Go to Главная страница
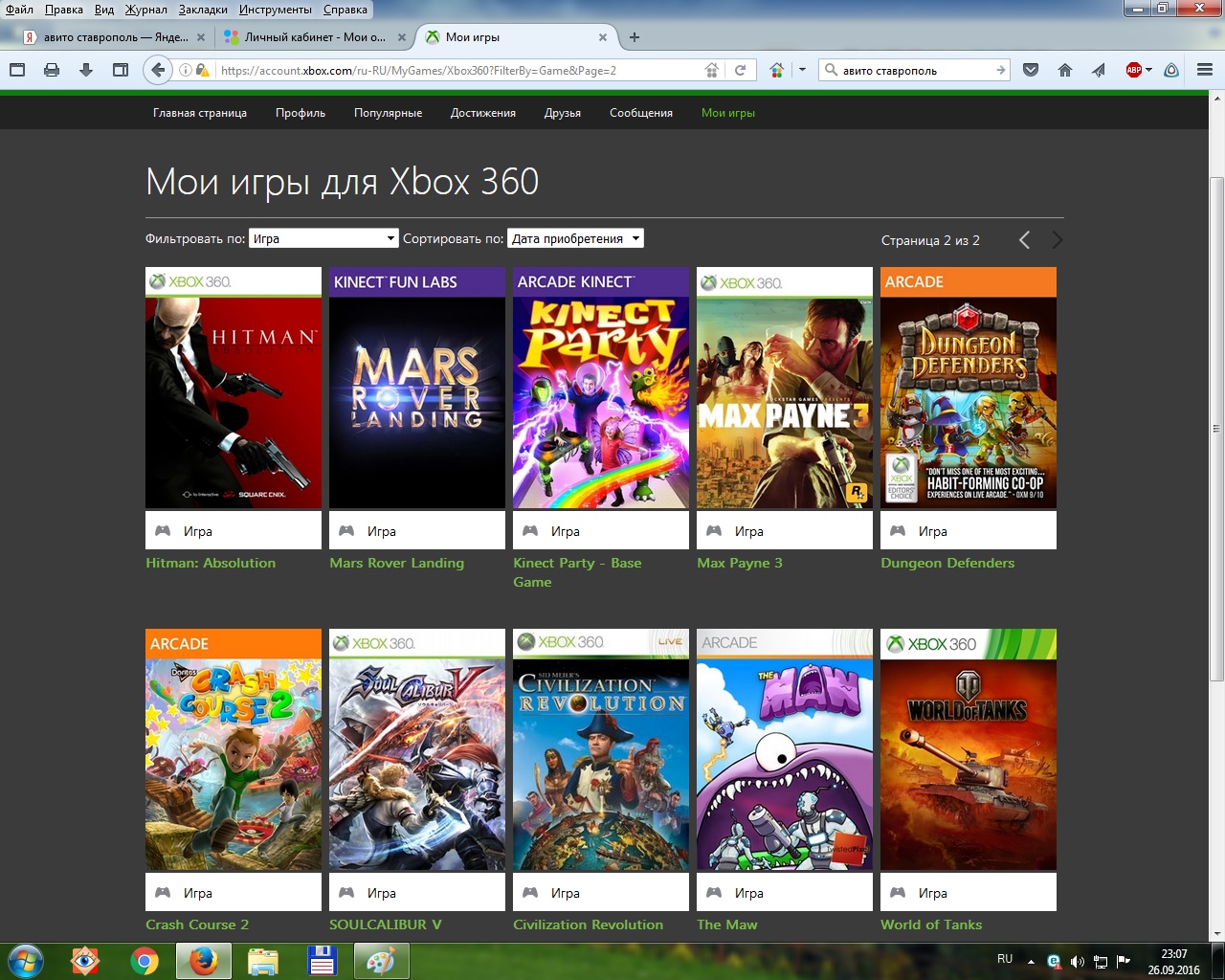 200,113
